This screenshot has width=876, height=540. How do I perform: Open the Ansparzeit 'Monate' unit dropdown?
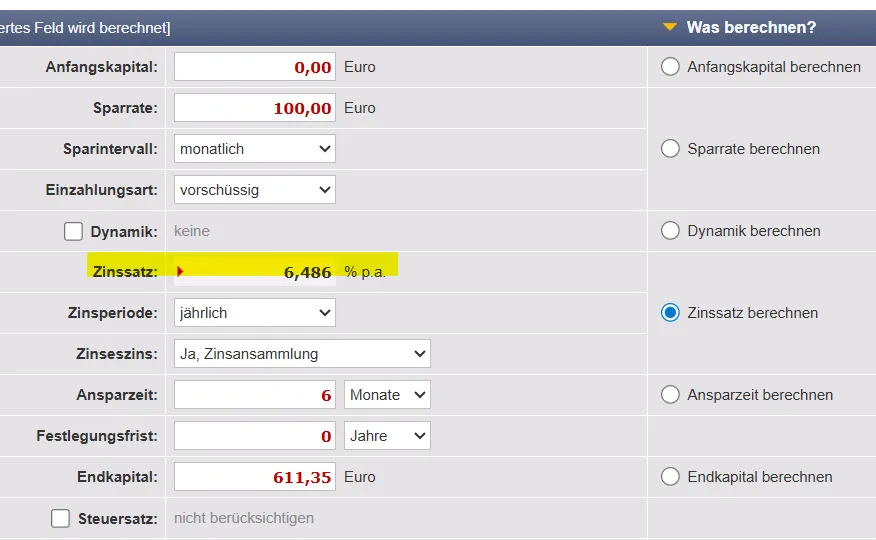tap(387, 395)
